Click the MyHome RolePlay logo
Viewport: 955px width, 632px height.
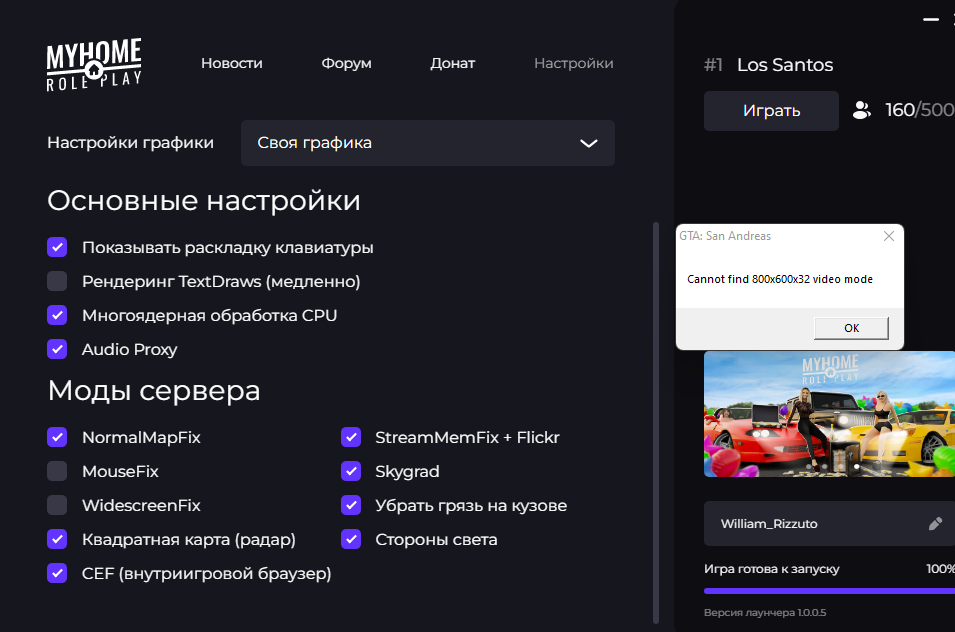[94, 65]
